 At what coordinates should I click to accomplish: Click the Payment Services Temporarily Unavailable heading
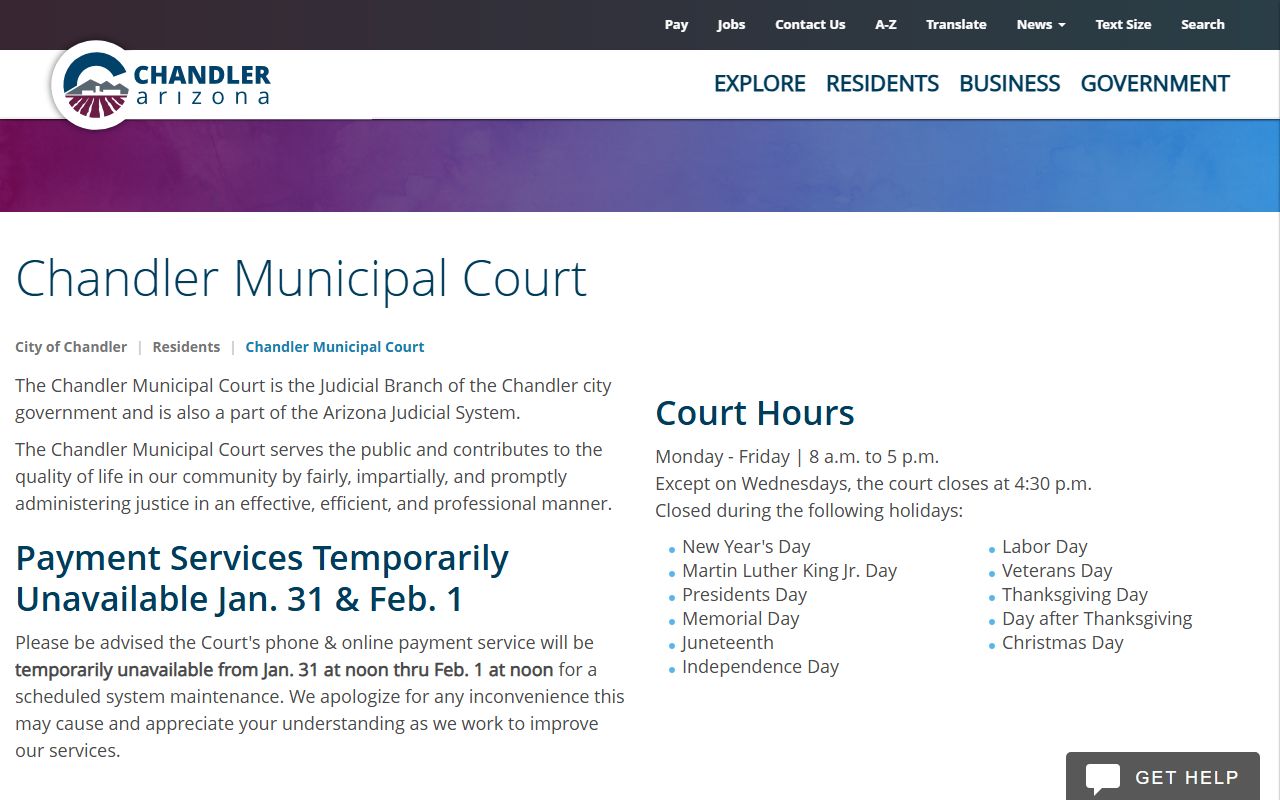click(262, 578)
